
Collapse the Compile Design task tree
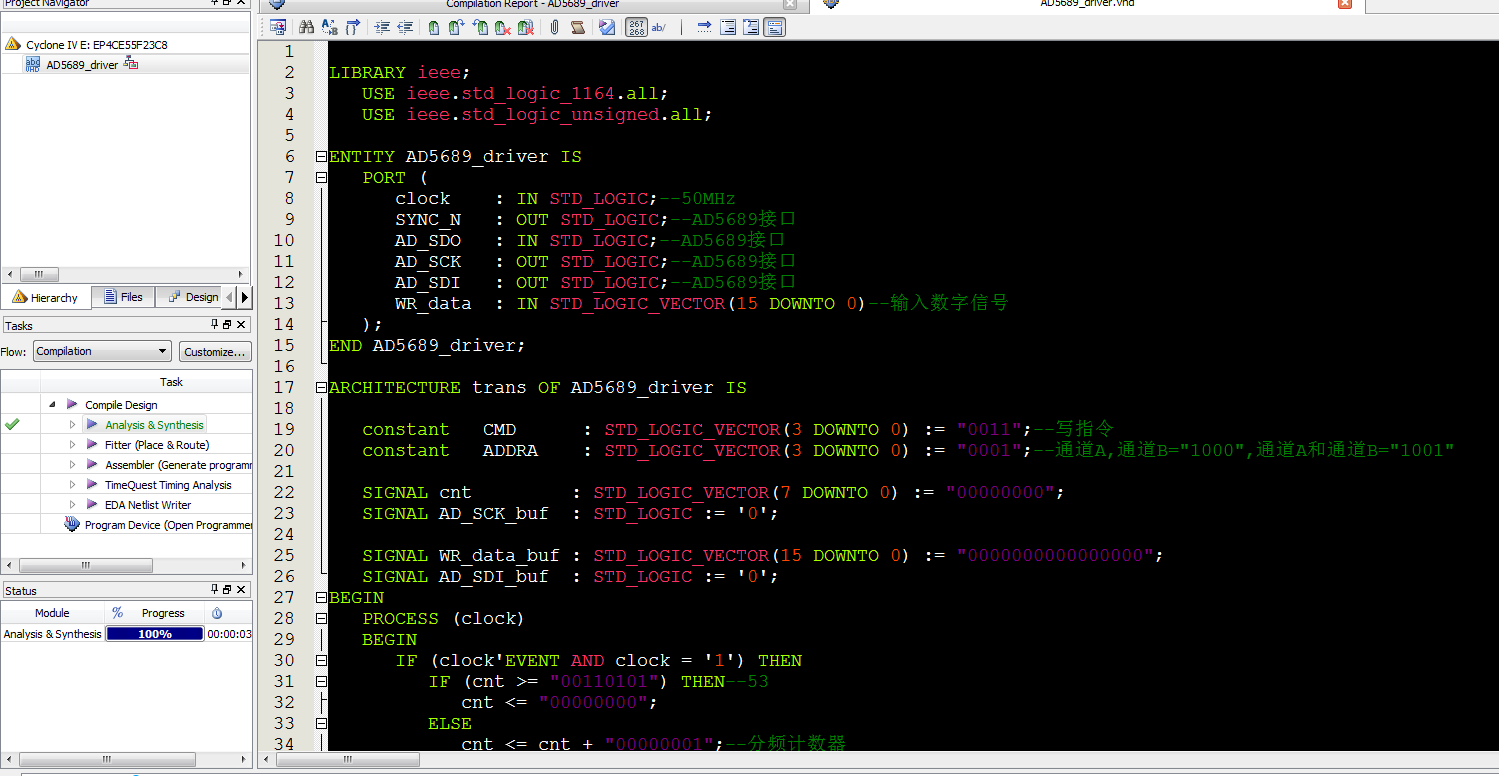(x=52, y=405)
